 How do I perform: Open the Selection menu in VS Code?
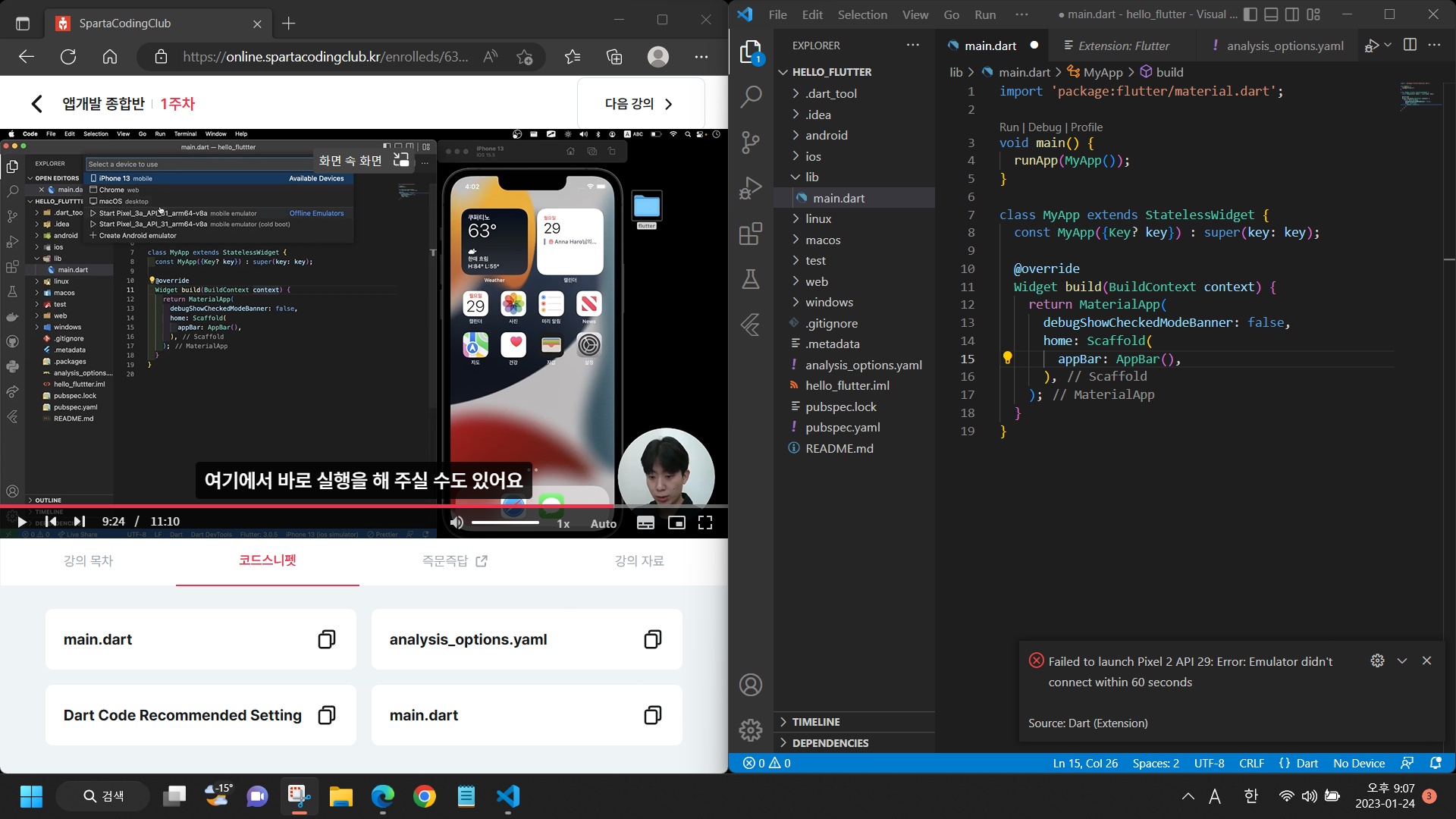(862, 14)
